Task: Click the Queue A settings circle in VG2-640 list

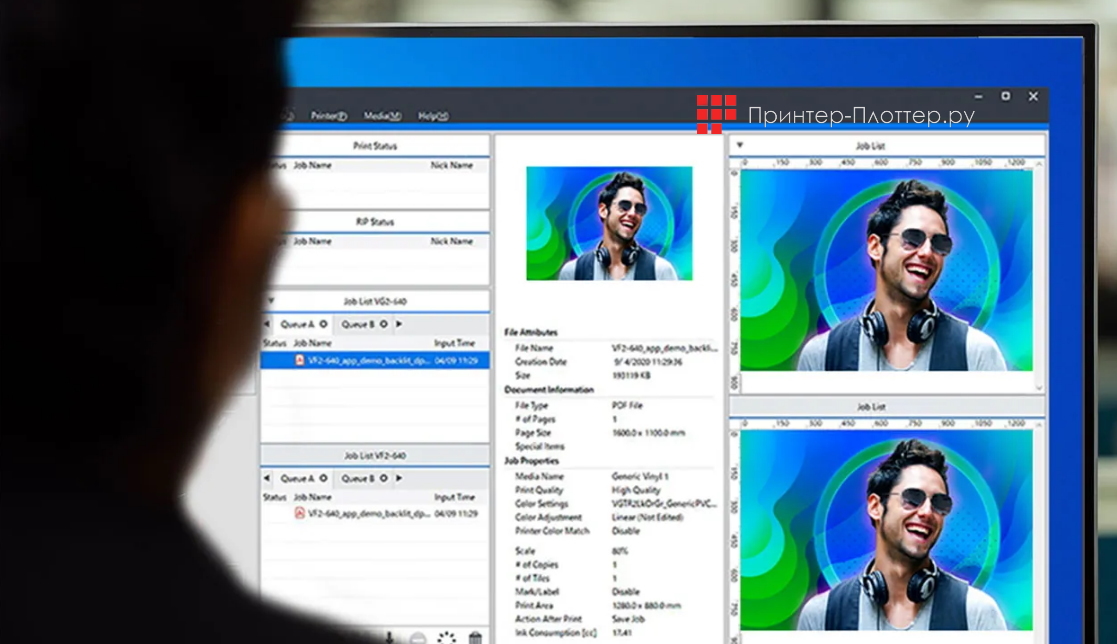Action: click(x=323, y=324)
